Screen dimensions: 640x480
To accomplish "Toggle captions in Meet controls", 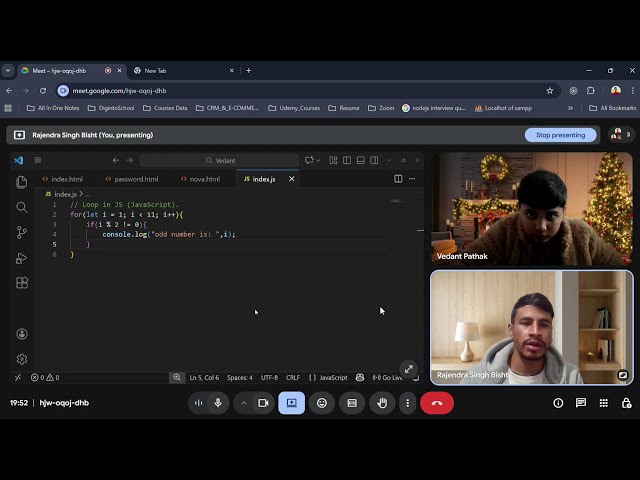I will (x=352, y=403).
